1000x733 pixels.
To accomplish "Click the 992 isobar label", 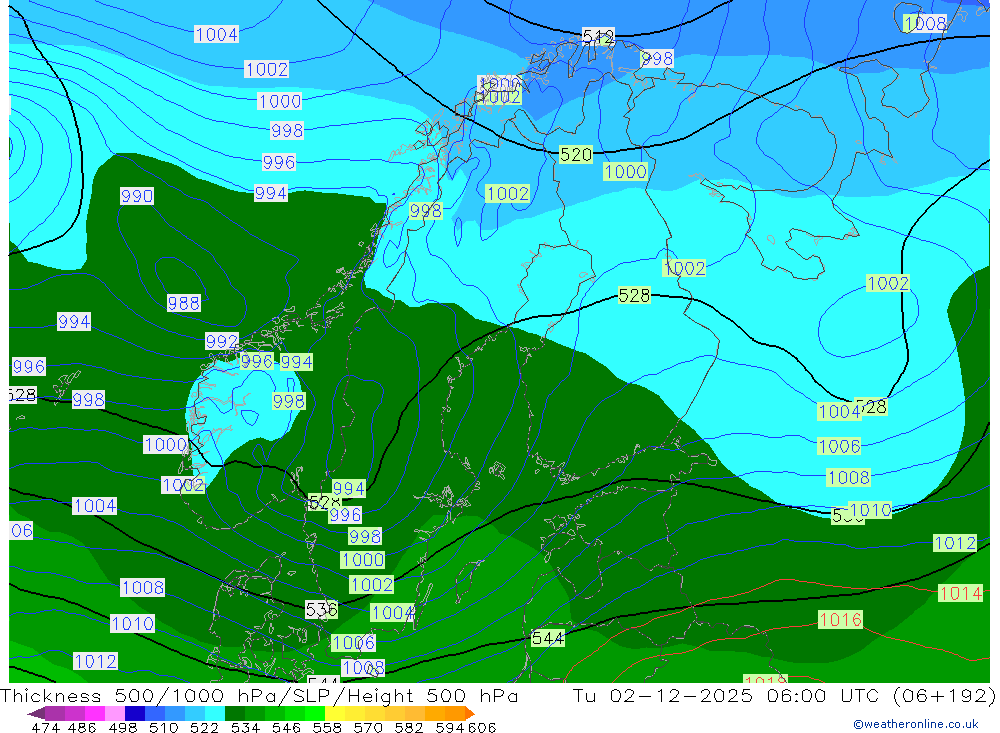I will point(221,341).
